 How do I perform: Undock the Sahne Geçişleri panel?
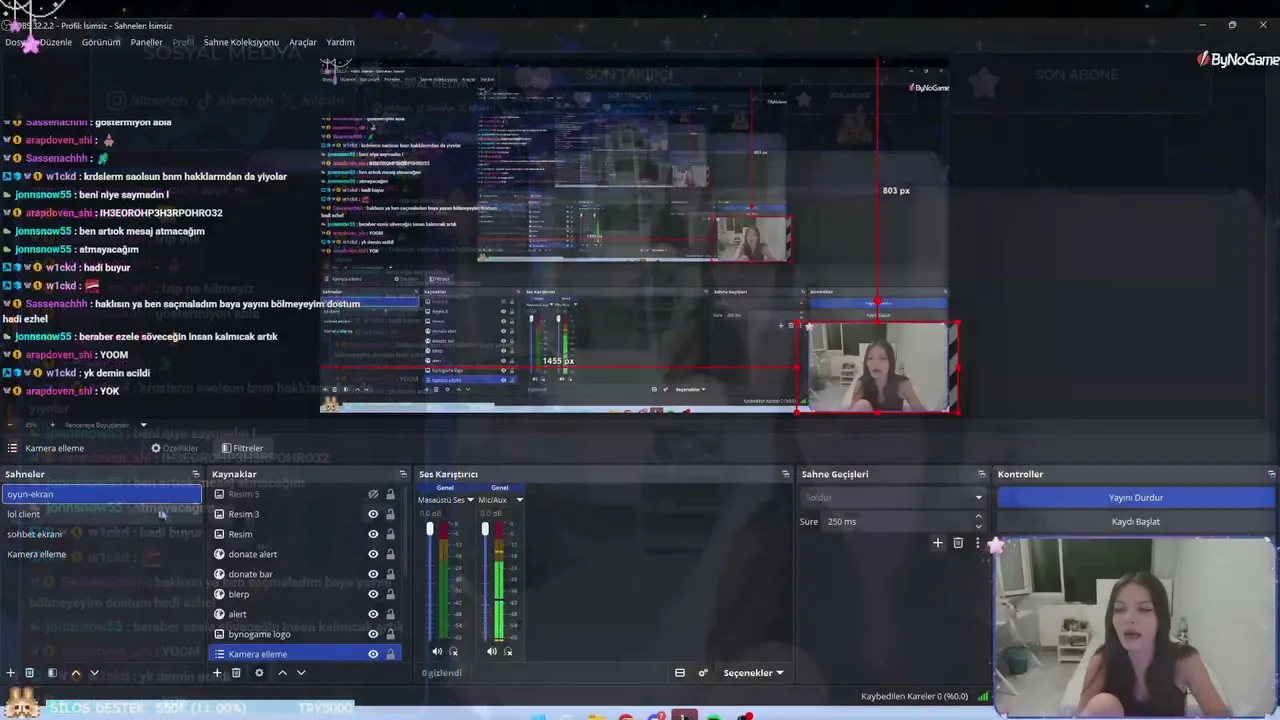tap(982, 474)
